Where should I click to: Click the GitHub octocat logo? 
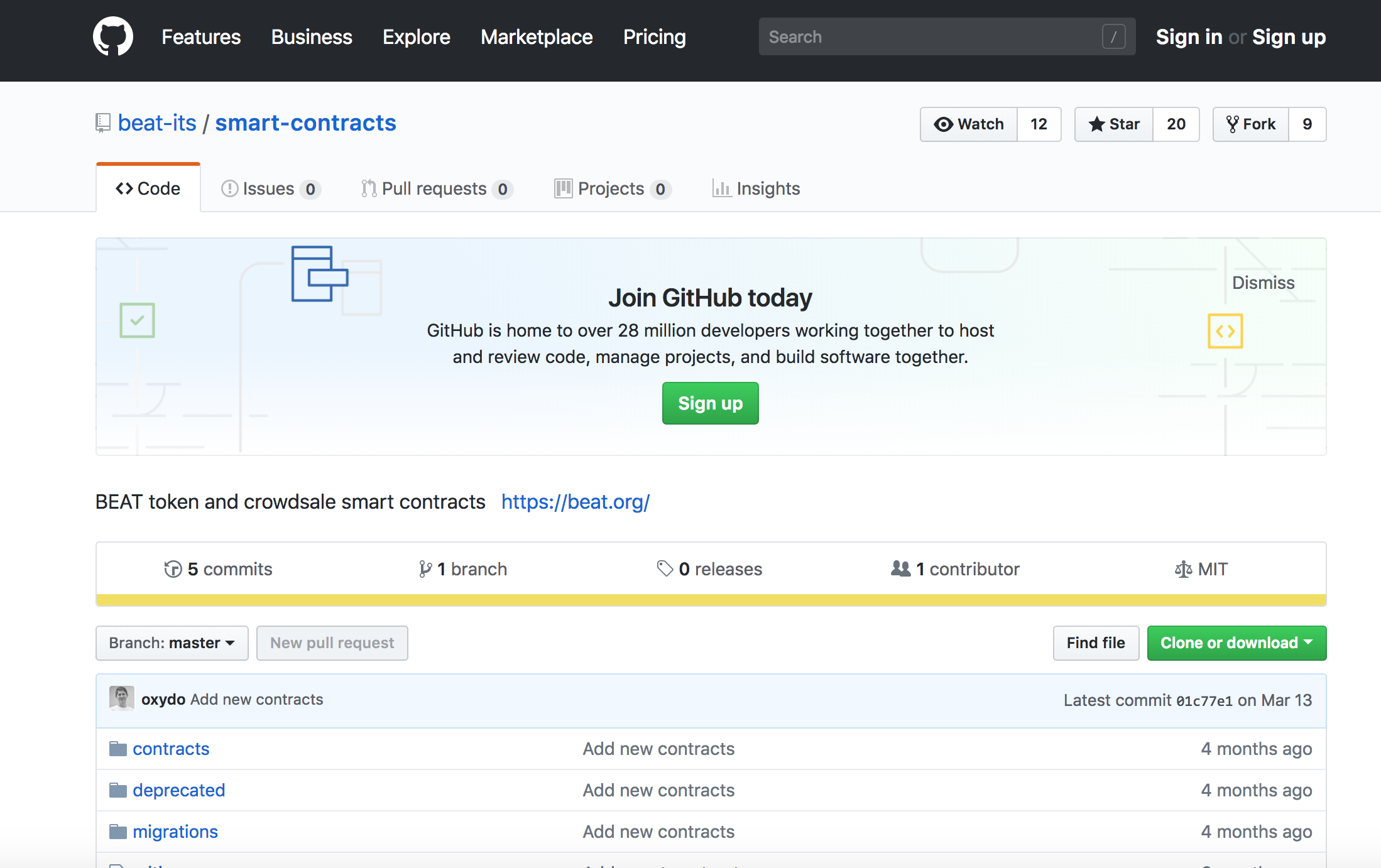pyautogui.click(x=113, y=36)
